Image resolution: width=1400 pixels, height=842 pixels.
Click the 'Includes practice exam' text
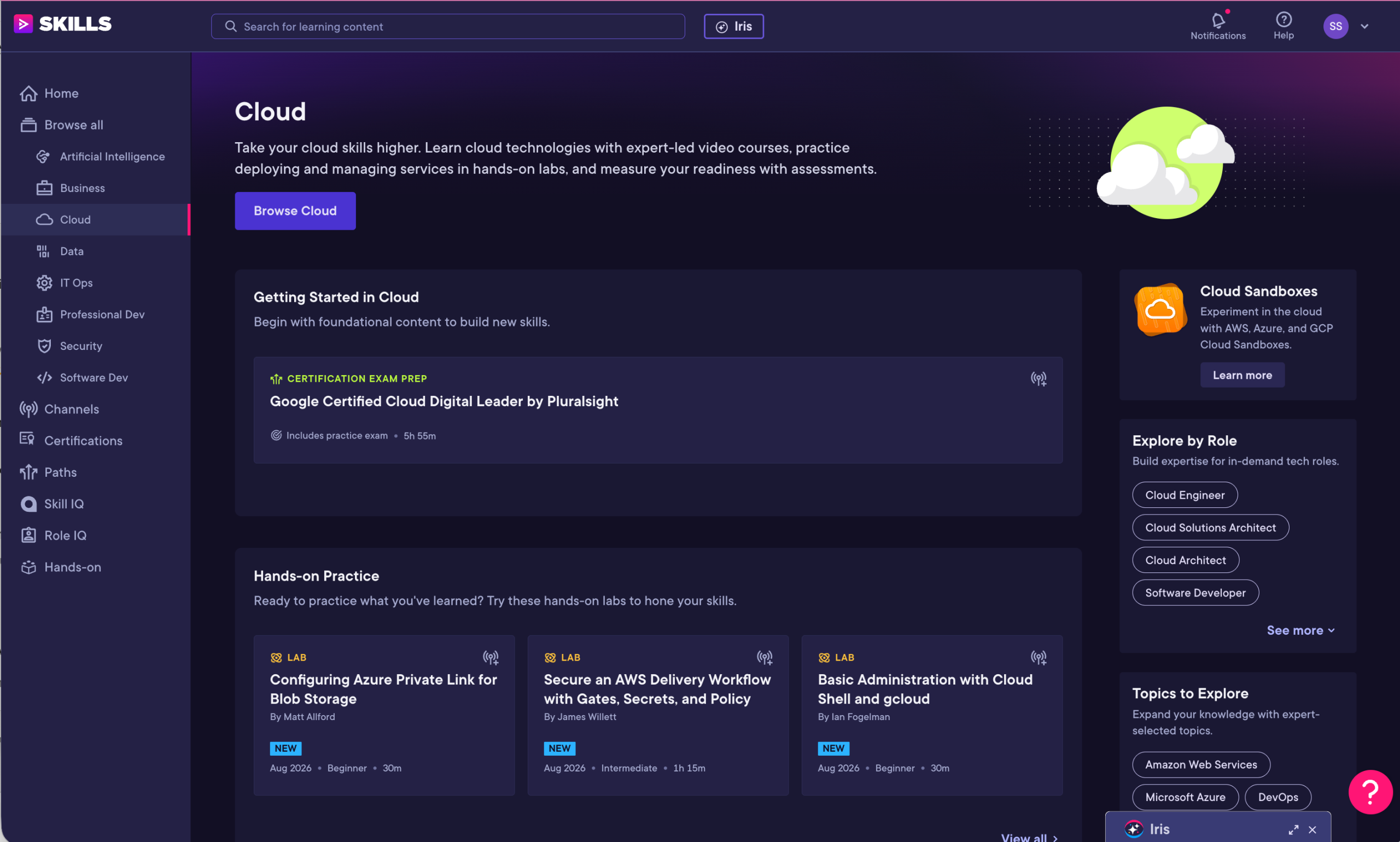[x=337, y=436]
